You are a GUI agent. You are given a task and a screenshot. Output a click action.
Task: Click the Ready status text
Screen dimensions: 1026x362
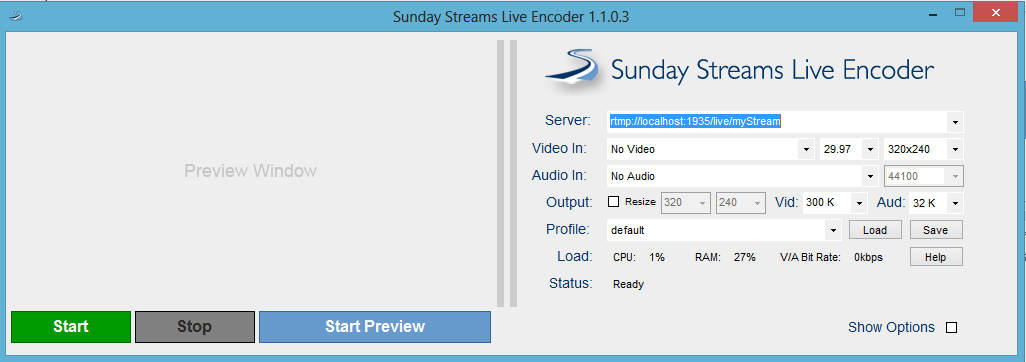point(628,284)
